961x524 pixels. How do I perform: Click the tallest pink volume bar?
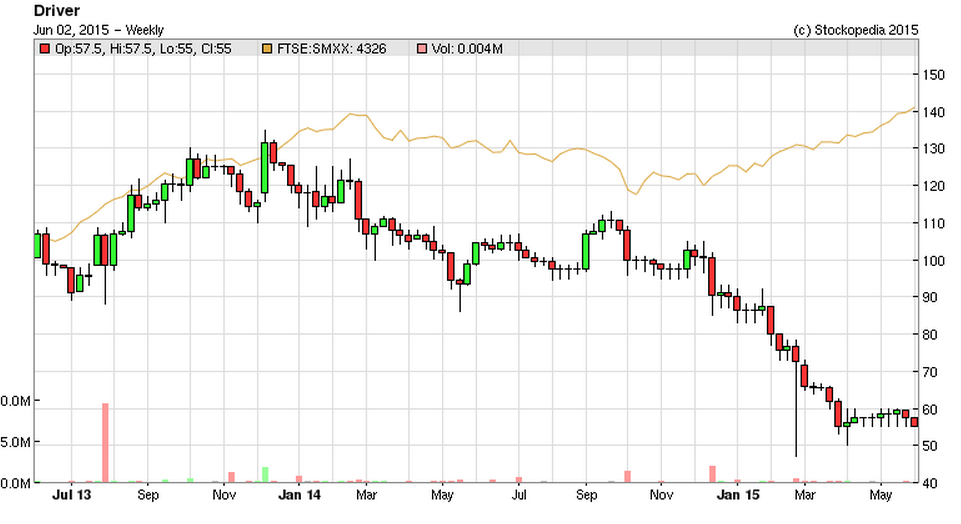coord(105,443)
